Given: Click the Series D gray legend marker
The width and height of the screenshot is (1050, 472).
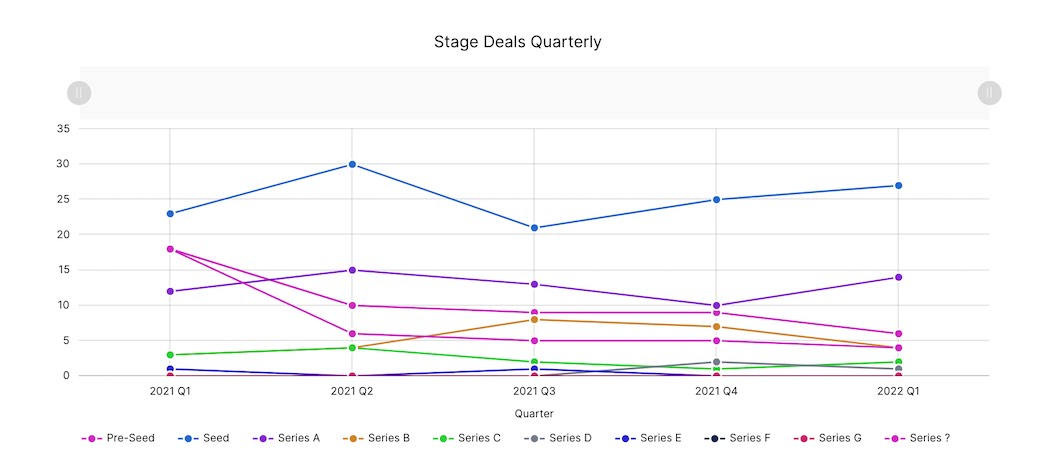Looking at the screenshot, I should (x=534, y=438).
